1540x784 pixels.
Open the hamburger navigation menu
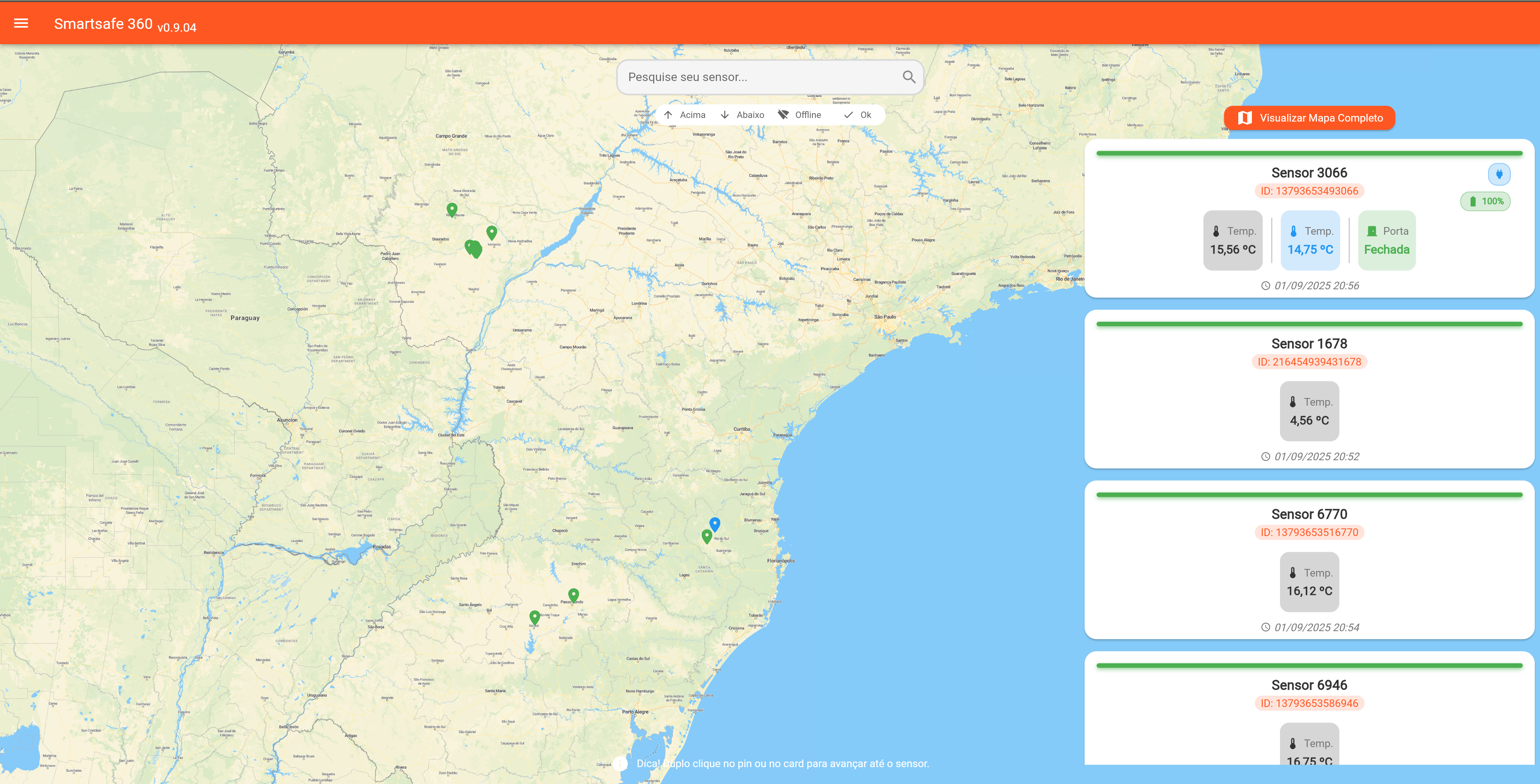click(x=21, y=23)
